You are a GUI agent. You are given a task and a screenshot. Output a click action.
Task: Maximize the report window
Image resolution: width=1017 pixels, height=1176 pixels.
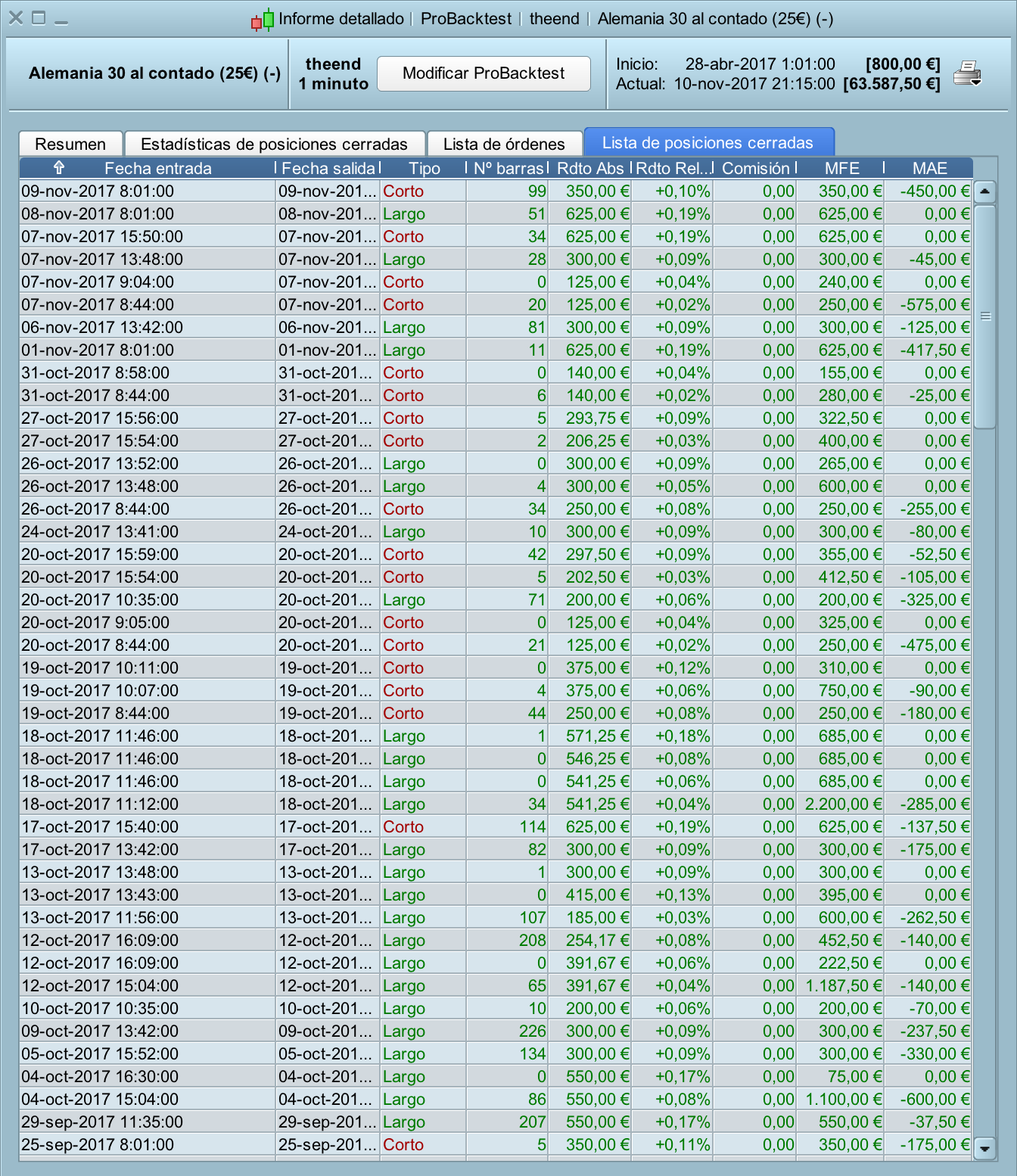pos(39,17)
